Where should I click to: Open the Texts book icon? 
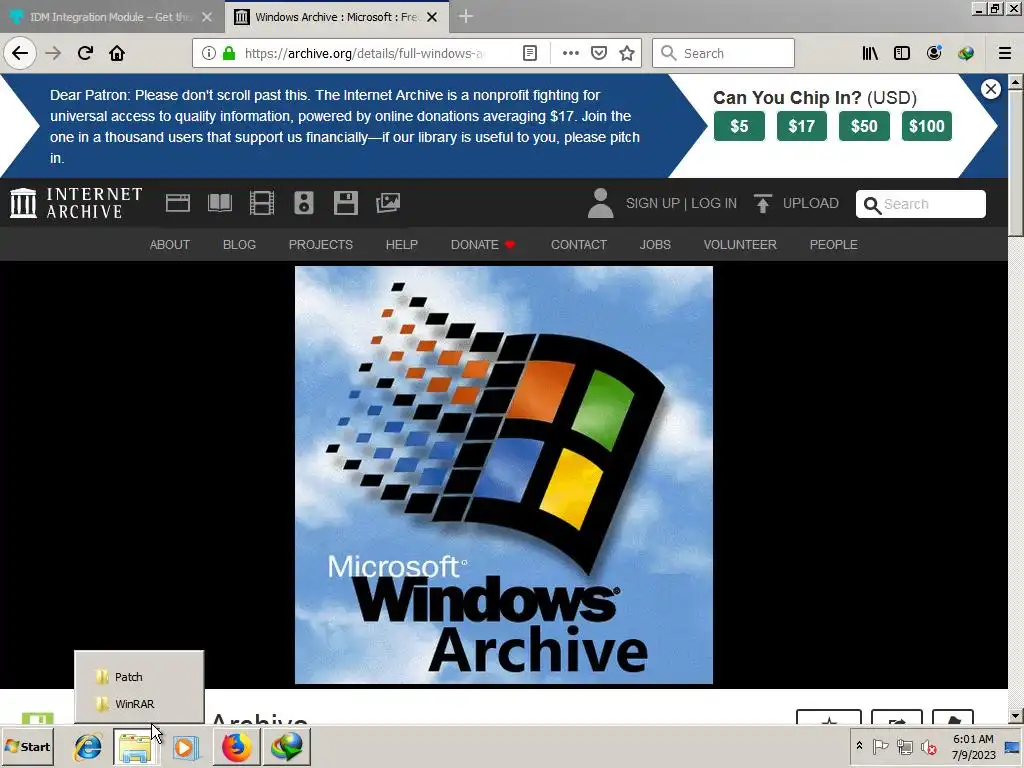[x=220, y=203]
